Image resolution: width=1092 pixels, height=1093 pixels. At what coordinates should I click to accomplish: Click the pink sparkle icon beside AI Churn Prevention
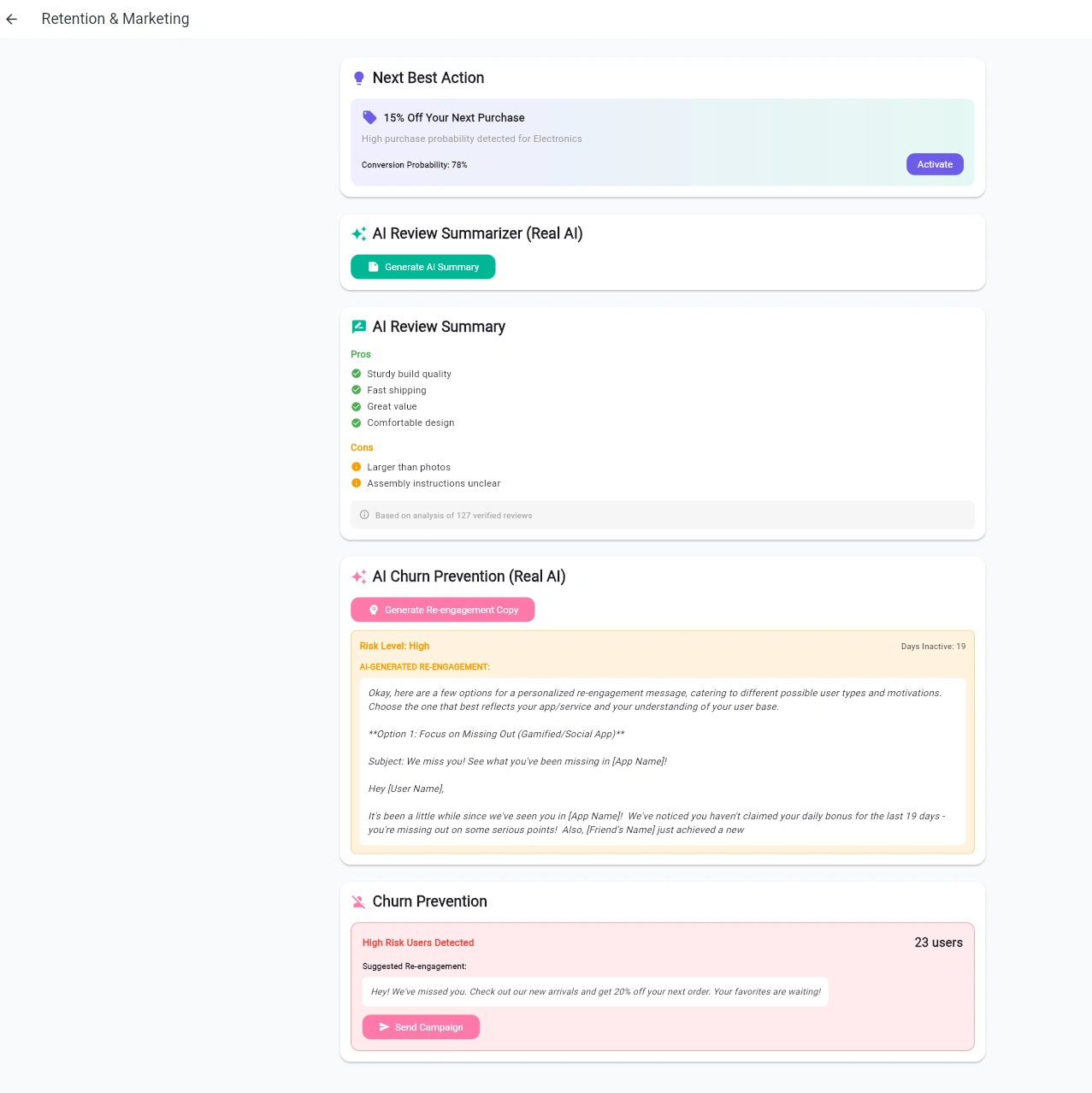point(359,576)
